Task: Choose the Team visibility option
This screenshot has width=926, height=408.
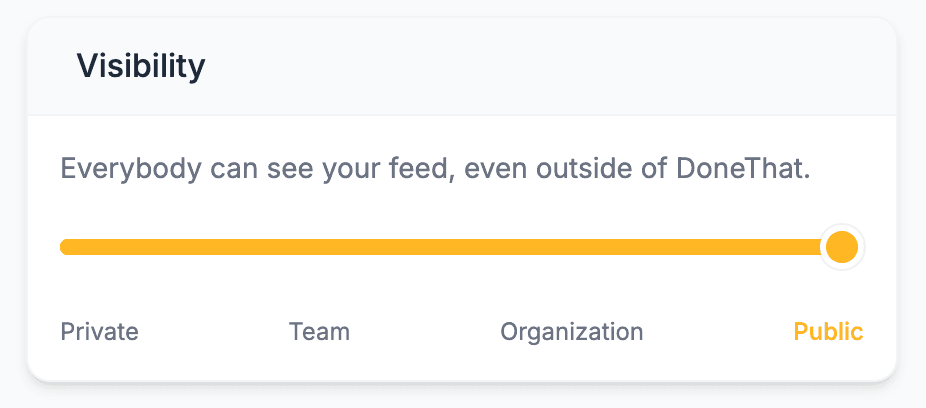Action: [x=319, y=332]
